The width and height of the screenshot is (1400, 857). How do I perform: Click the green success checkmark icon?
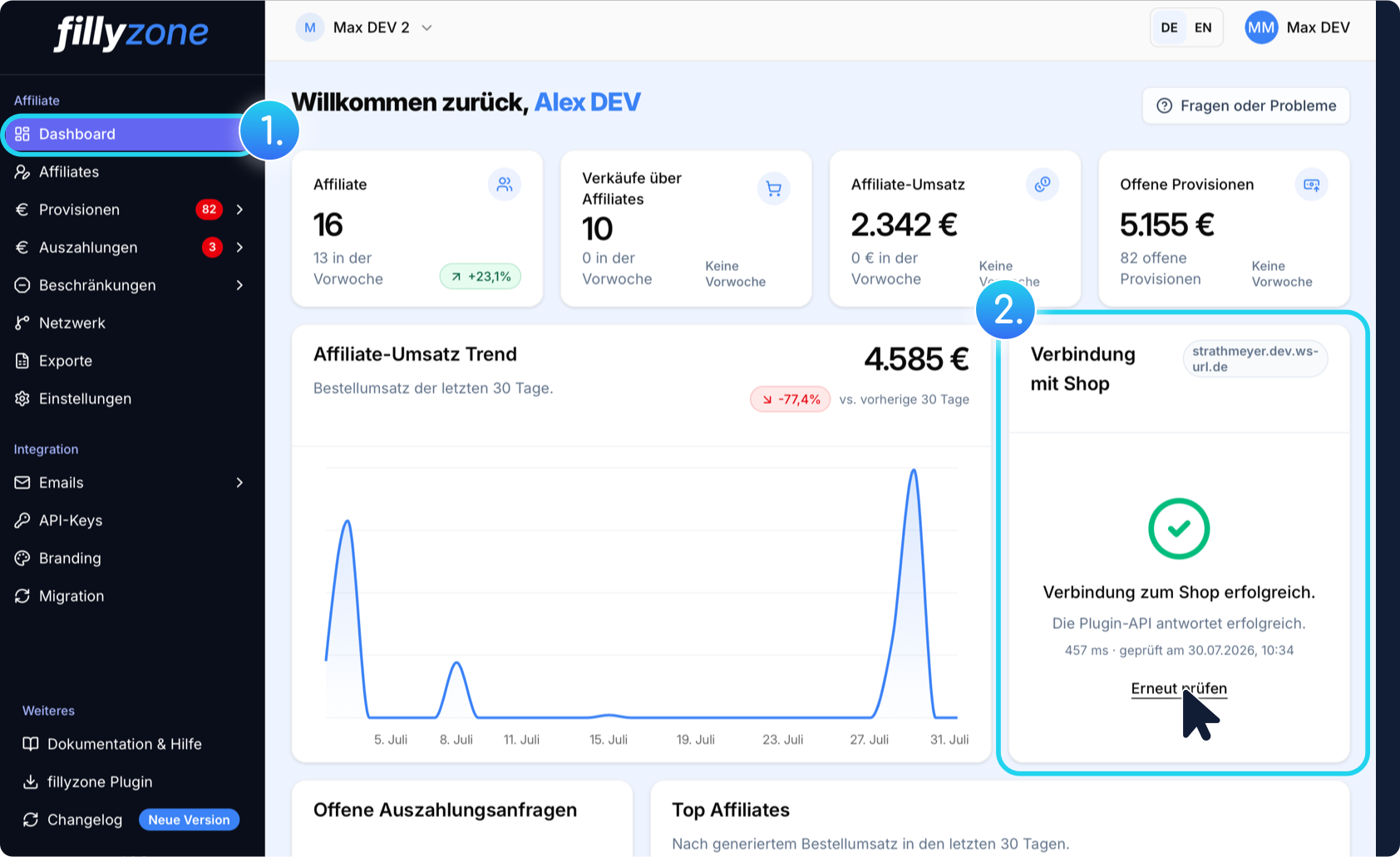point(1179,529)
